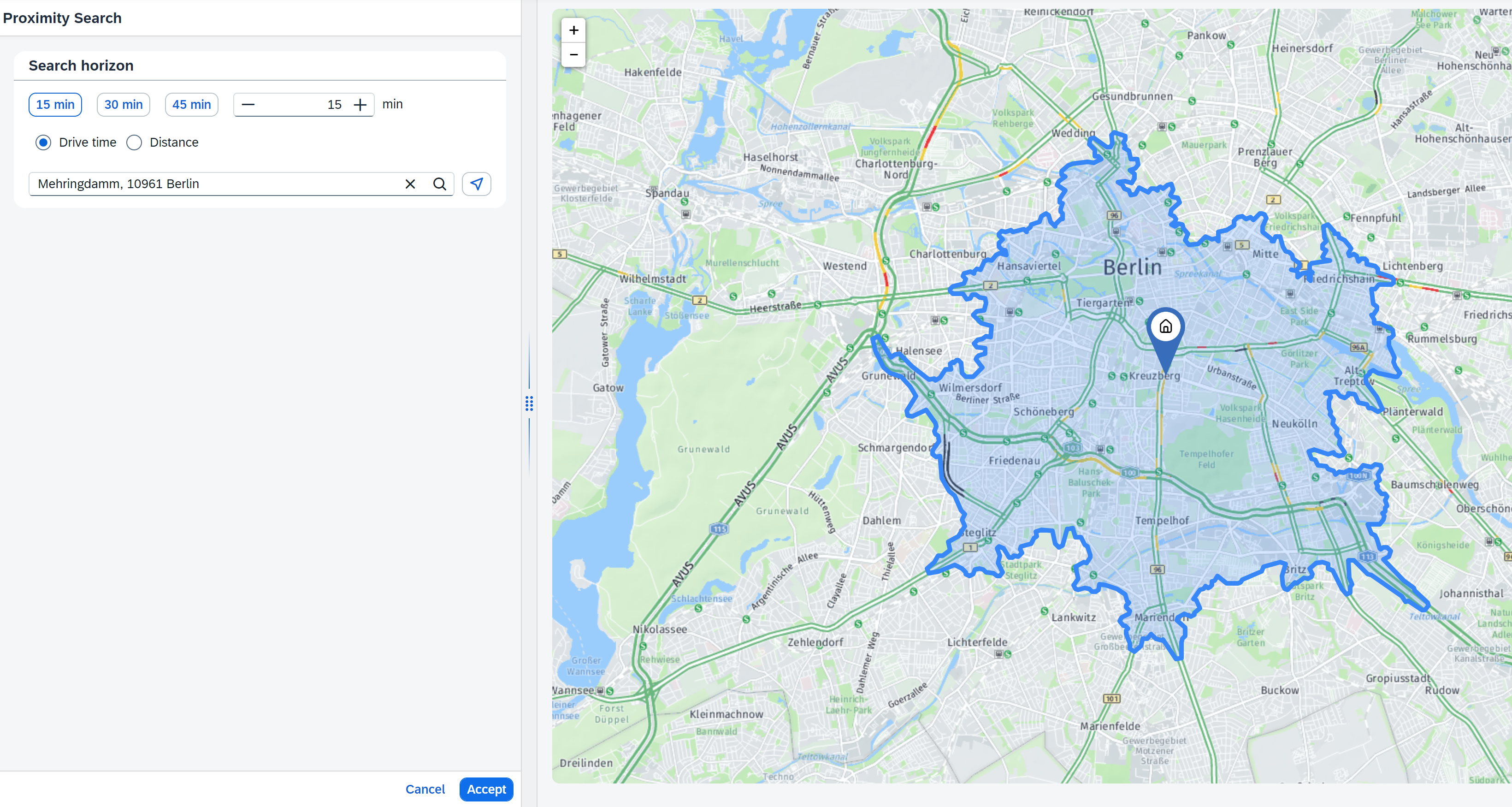Screen dimensions: 1512x807
Task: Click the Friedenau label on map
Action: point(1014,461)
